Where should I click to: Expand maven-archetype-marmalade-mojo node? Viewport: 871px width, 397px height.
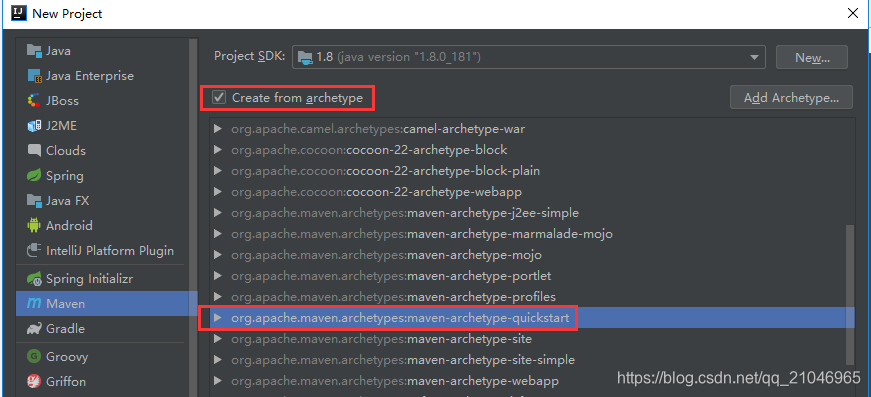218,234
